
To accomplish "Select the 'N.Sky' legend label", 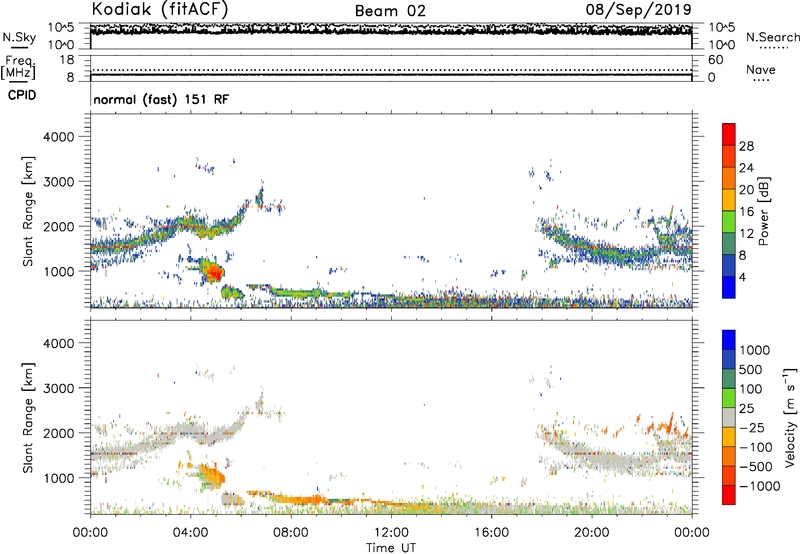I will click(x=19, y=37).
